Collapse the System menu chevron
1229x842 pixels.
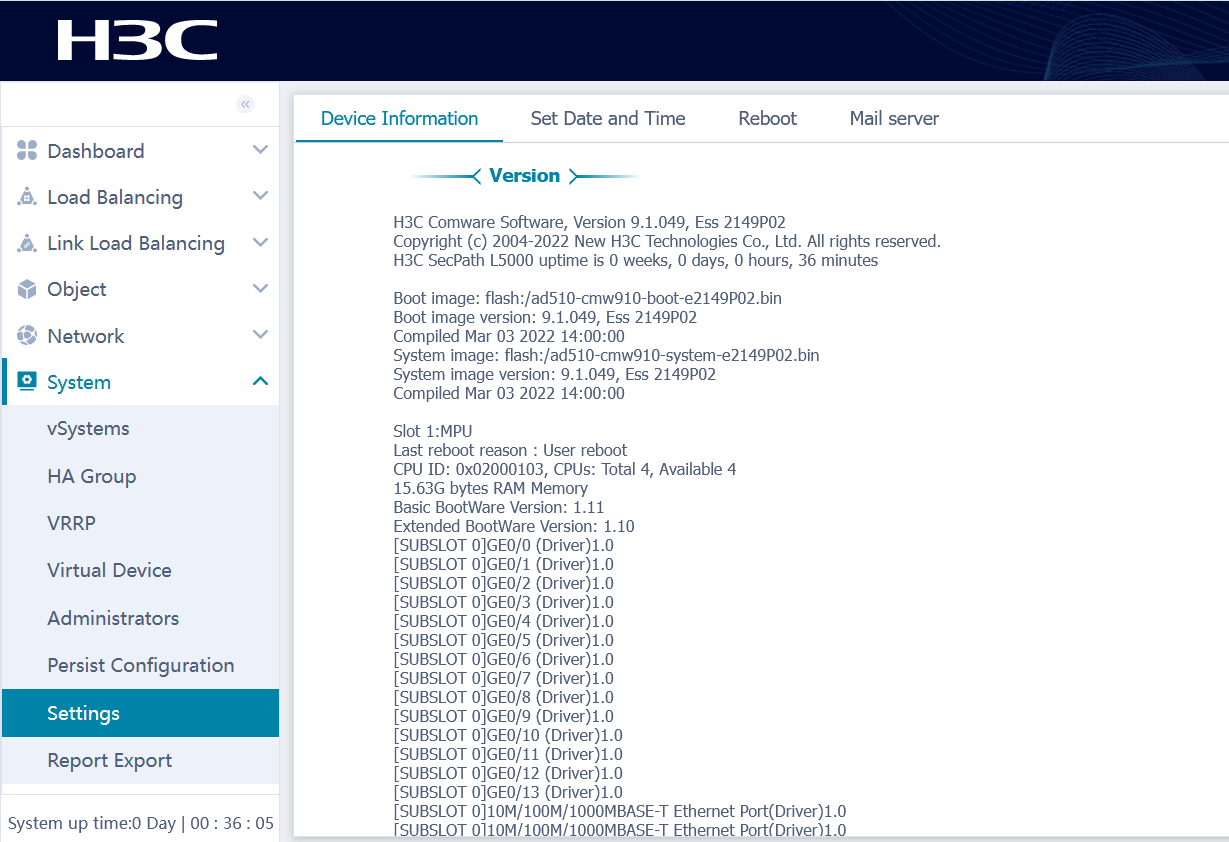(x=260, y=381)
